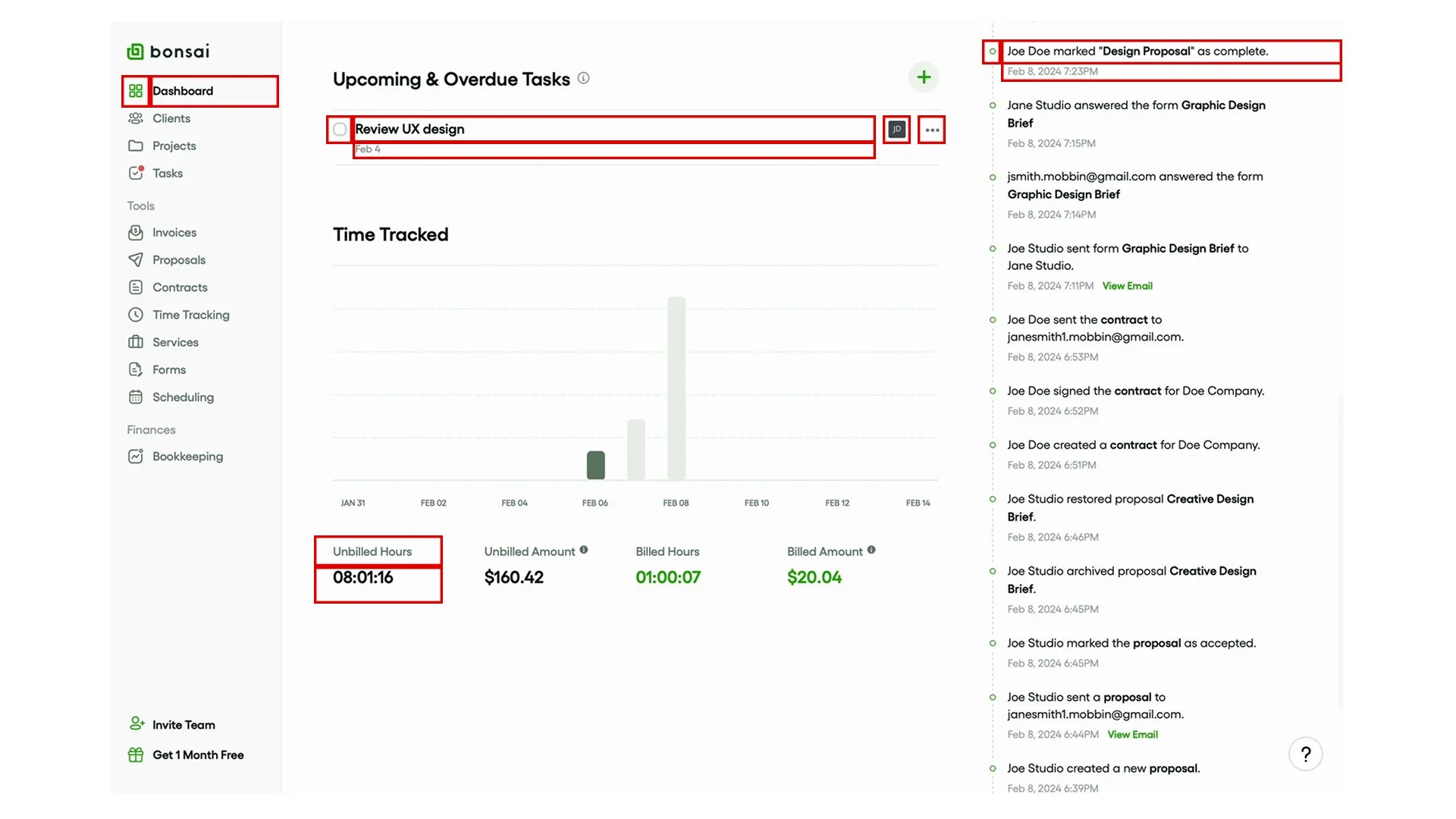Go to Tasks in the sidebar
This screenshot has height=819, width=1456.
coord(168,174)
